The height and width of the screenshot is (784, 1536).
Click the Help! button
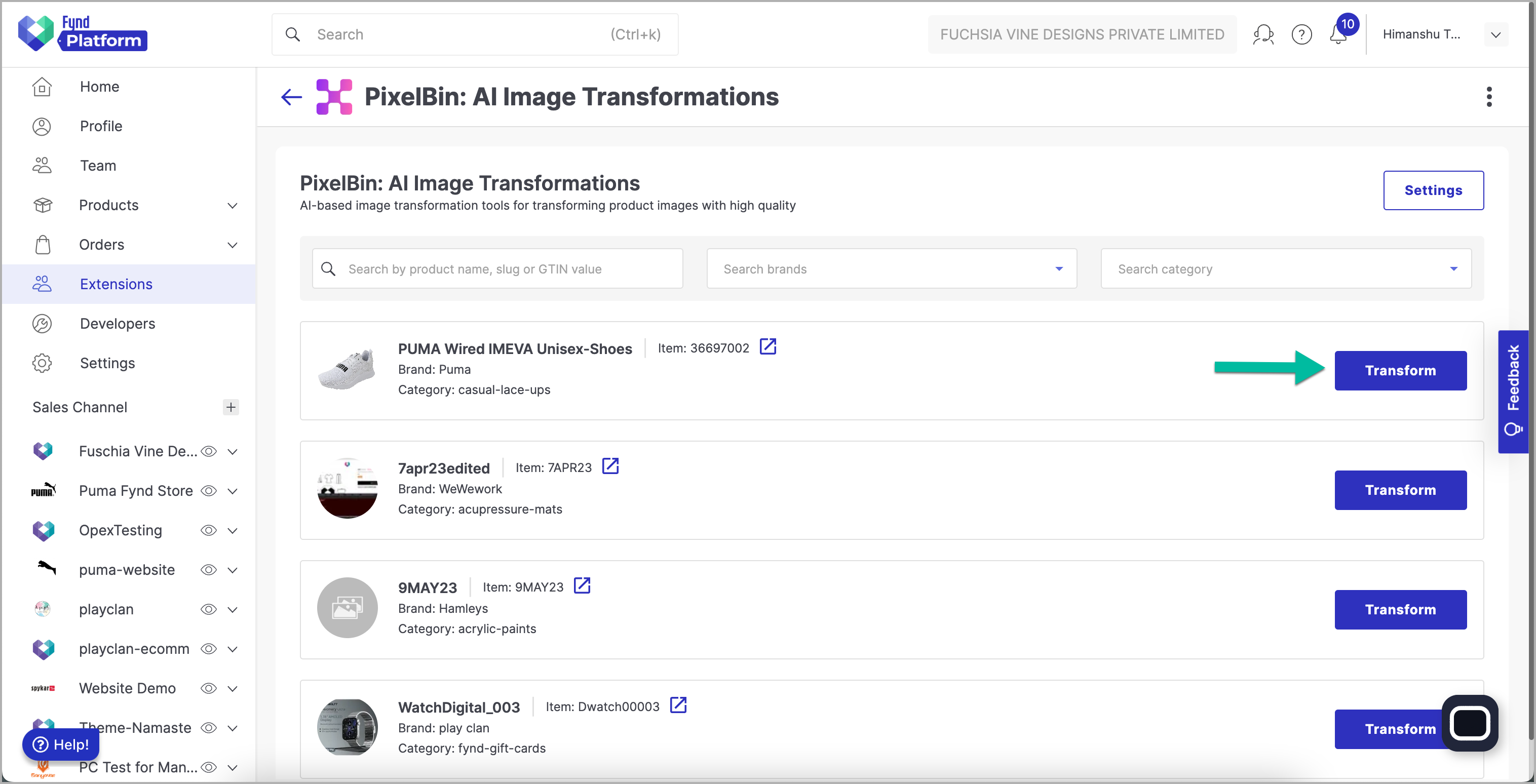61,744
